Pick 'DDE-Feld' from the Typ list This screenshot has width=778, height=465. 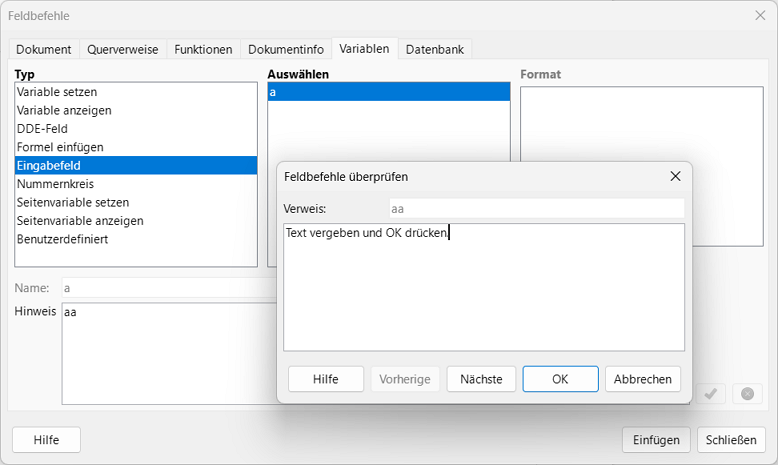[42, 129]
